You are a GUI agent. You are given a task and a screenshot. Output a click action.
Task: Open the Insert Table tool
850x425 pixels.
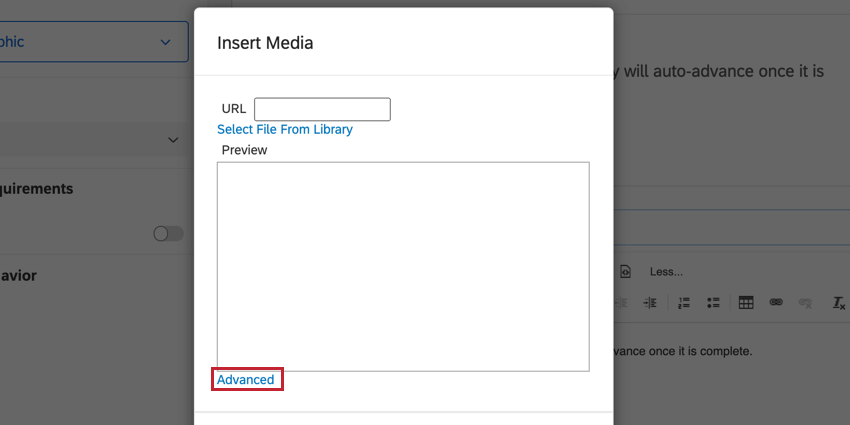tap(746, 303)
